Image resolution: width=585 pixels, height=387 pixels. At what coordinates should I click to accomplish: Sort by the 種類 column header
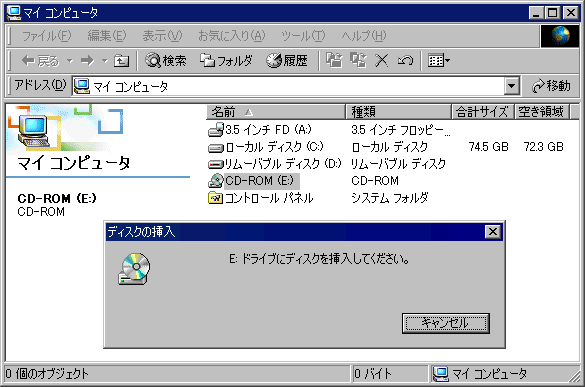tap(398, 112)
